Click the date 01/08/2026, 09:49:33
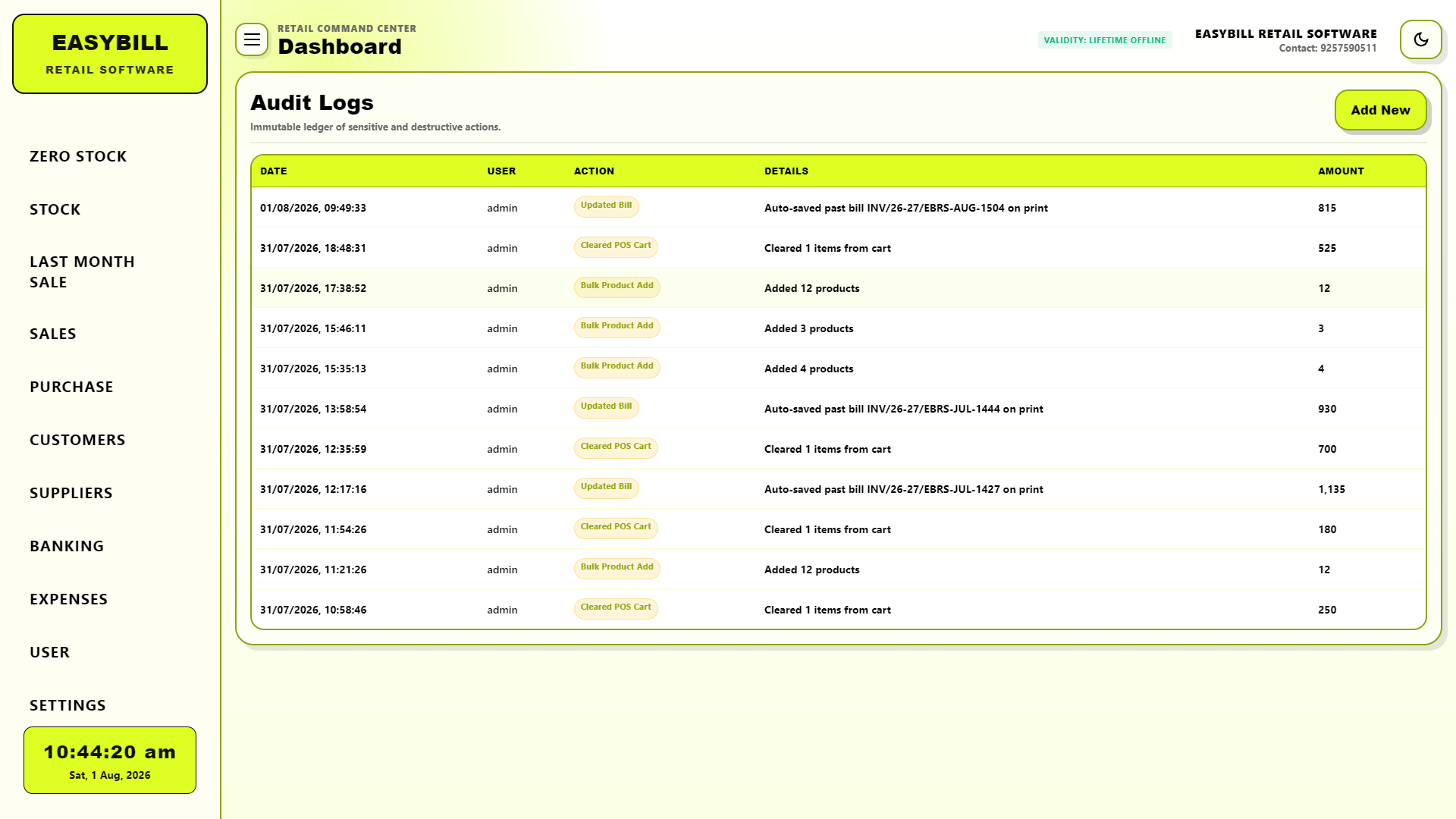 [313, 208]
